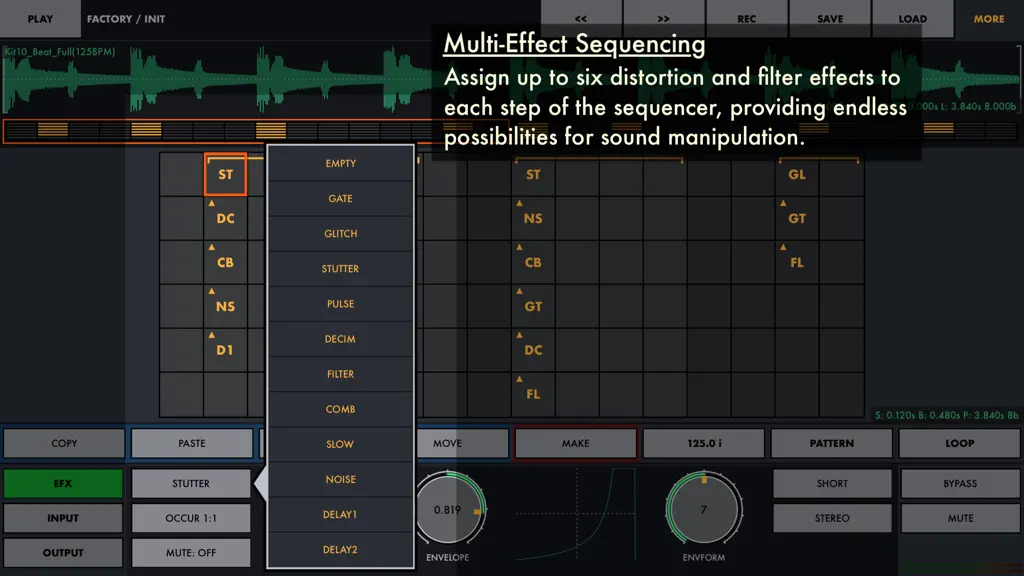
Task: Select the FL cell in the right column
Action: point(797,263)
